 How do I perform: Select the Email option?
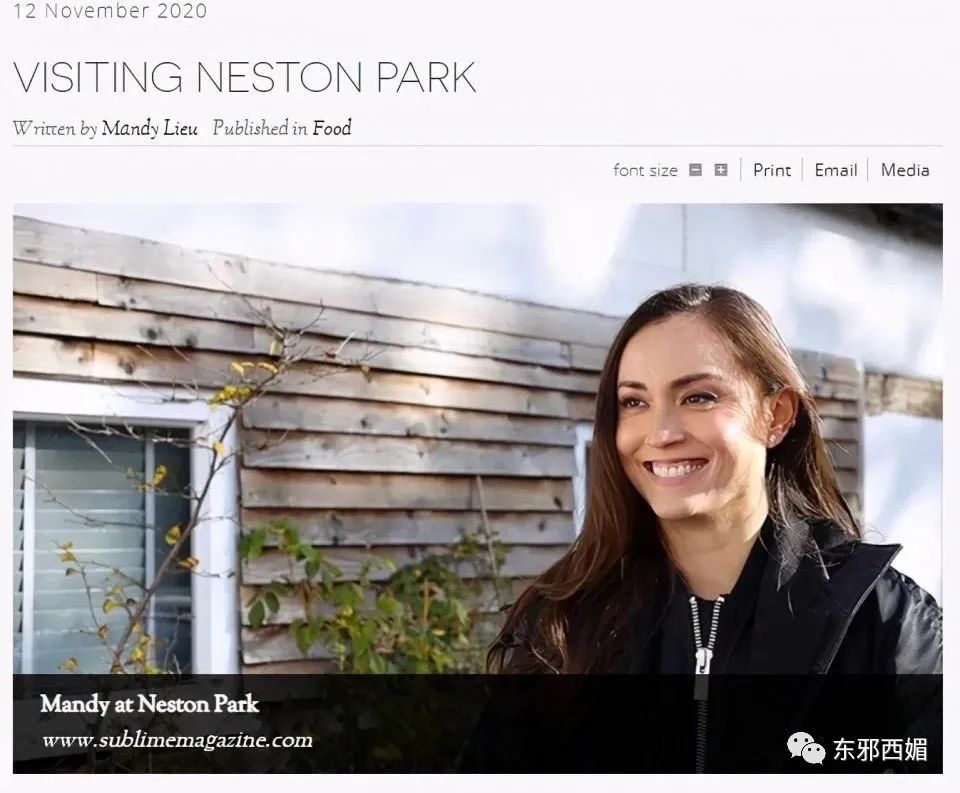pos(835,170)
